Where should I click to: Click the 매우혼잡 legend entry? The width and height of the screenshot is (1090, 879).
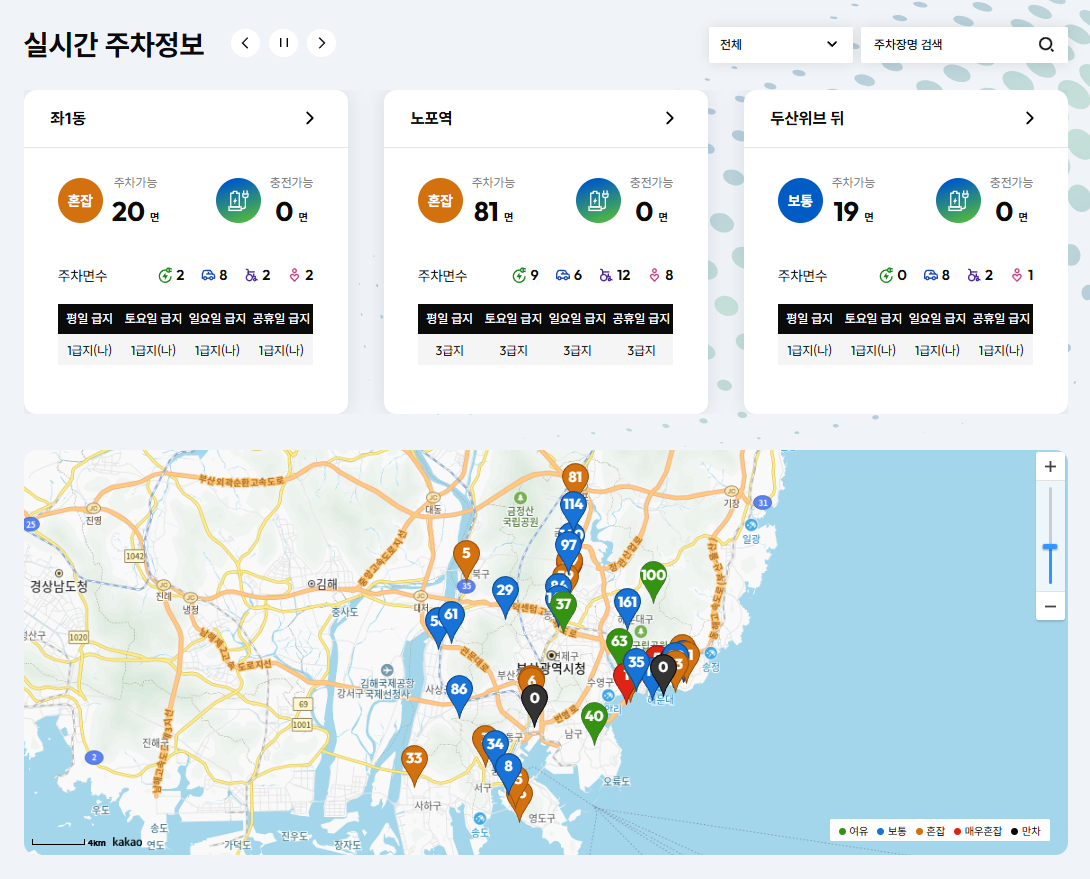pyautogui.click(x=978, y=831)
